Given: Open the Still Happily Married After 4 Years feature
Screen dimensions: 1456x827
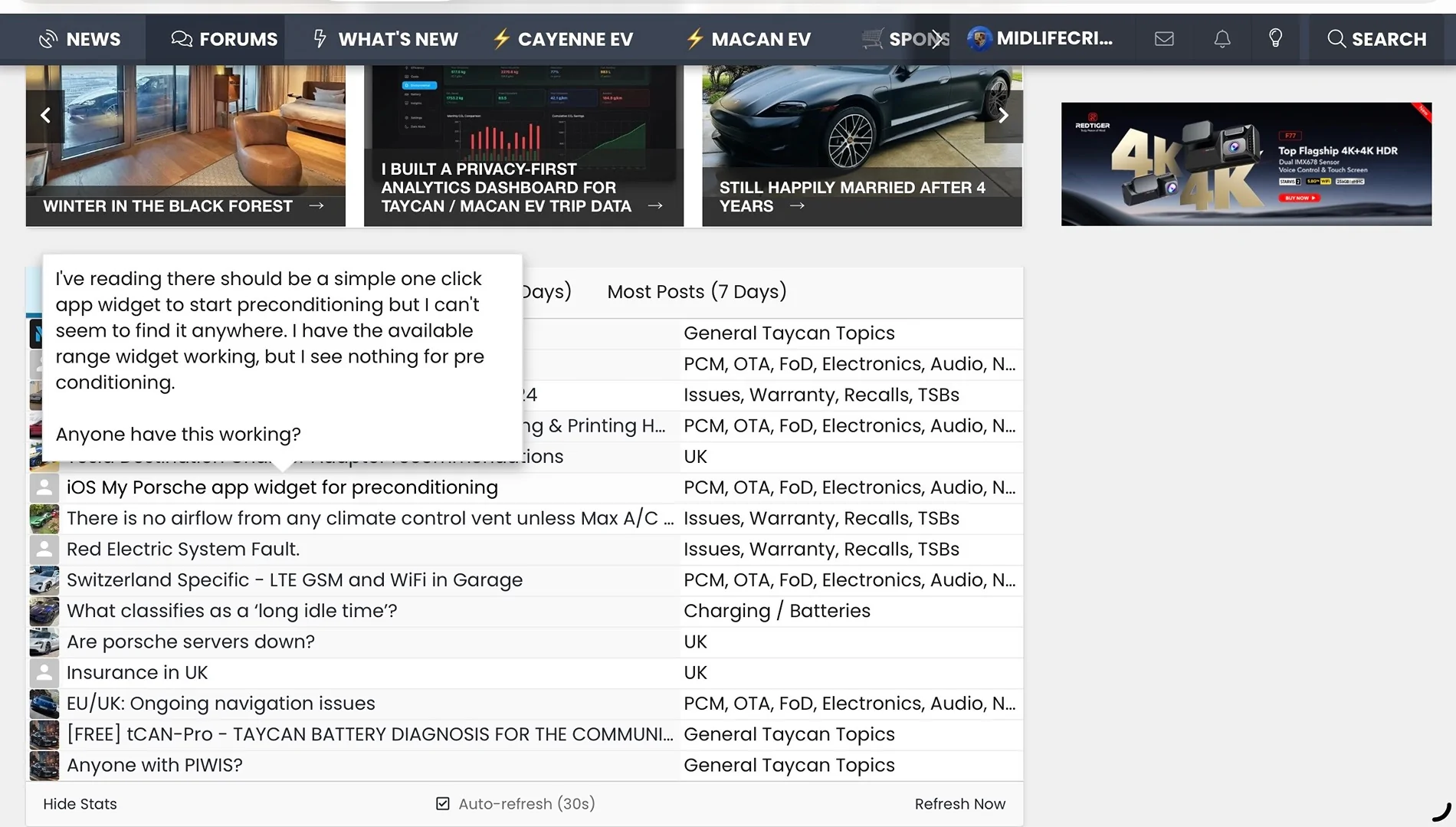Looking at the screenshot, I should (862, 146).
